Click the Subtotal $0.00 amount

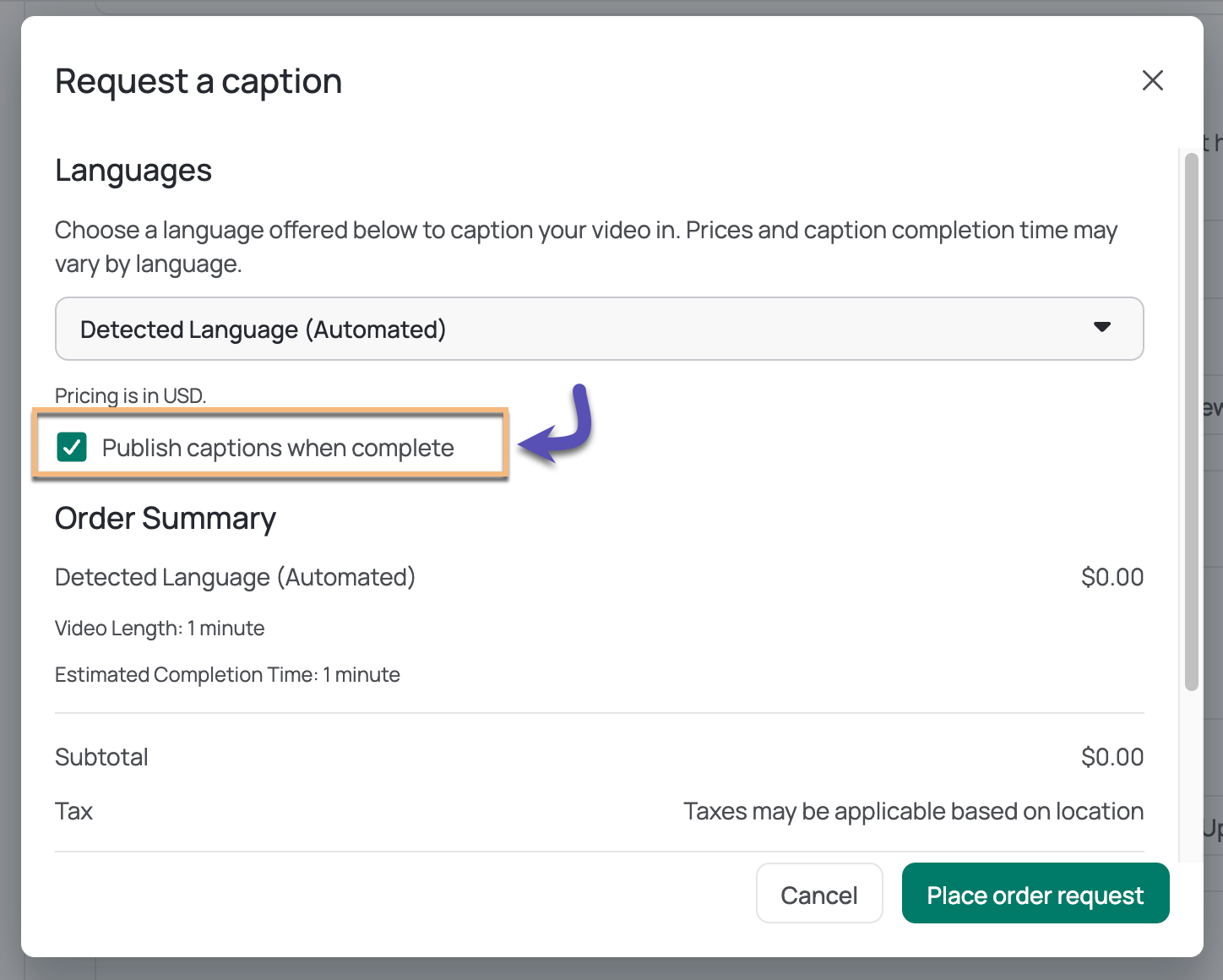pos(1112,757)
